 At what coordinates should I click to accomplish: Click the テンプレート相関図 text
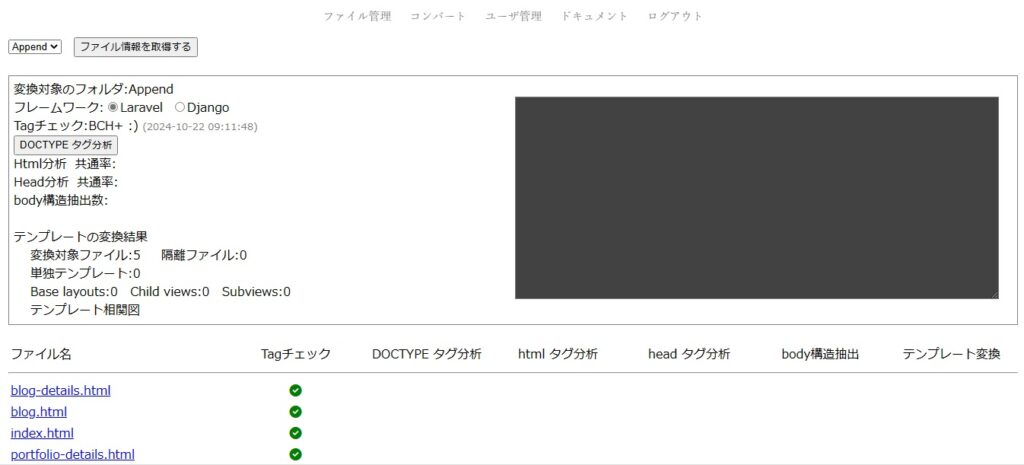(85, 310)
